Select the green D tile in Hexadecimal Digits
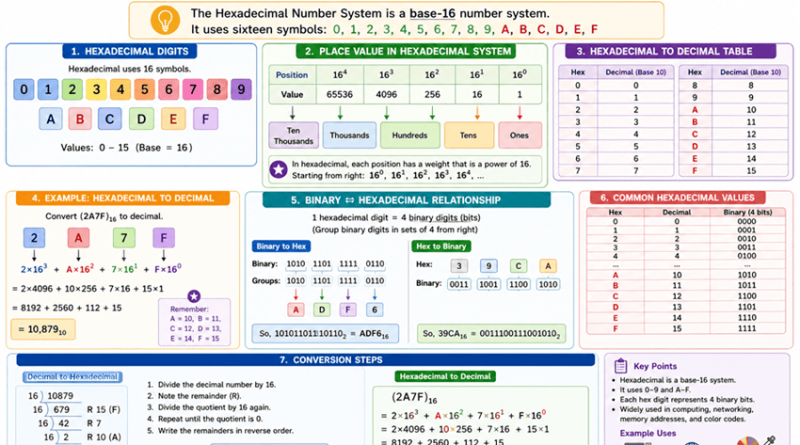This screenshot has width=800, height=445. click(x=141, y=119)
